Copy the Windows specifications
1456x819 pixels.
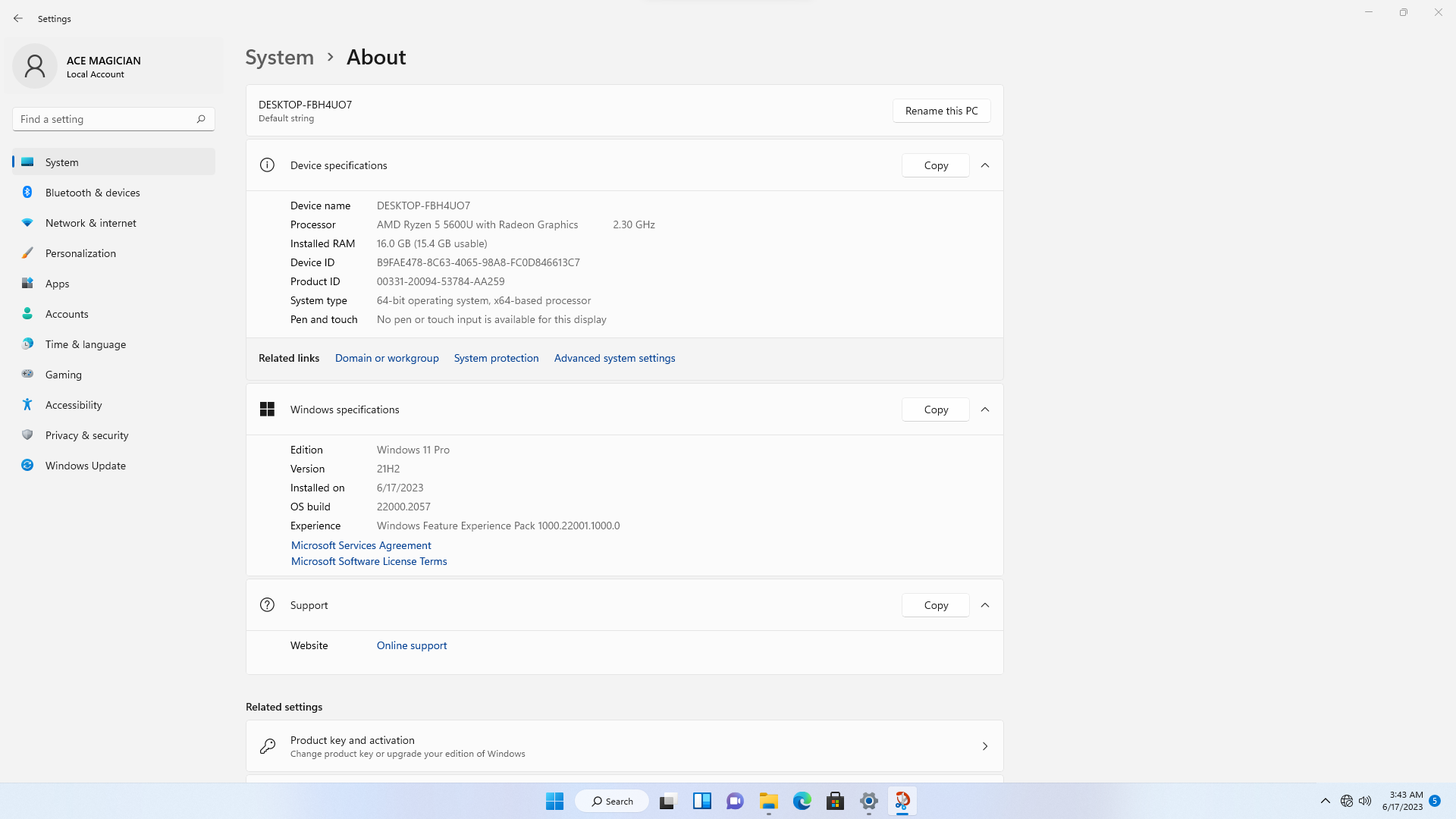(936, 409)
